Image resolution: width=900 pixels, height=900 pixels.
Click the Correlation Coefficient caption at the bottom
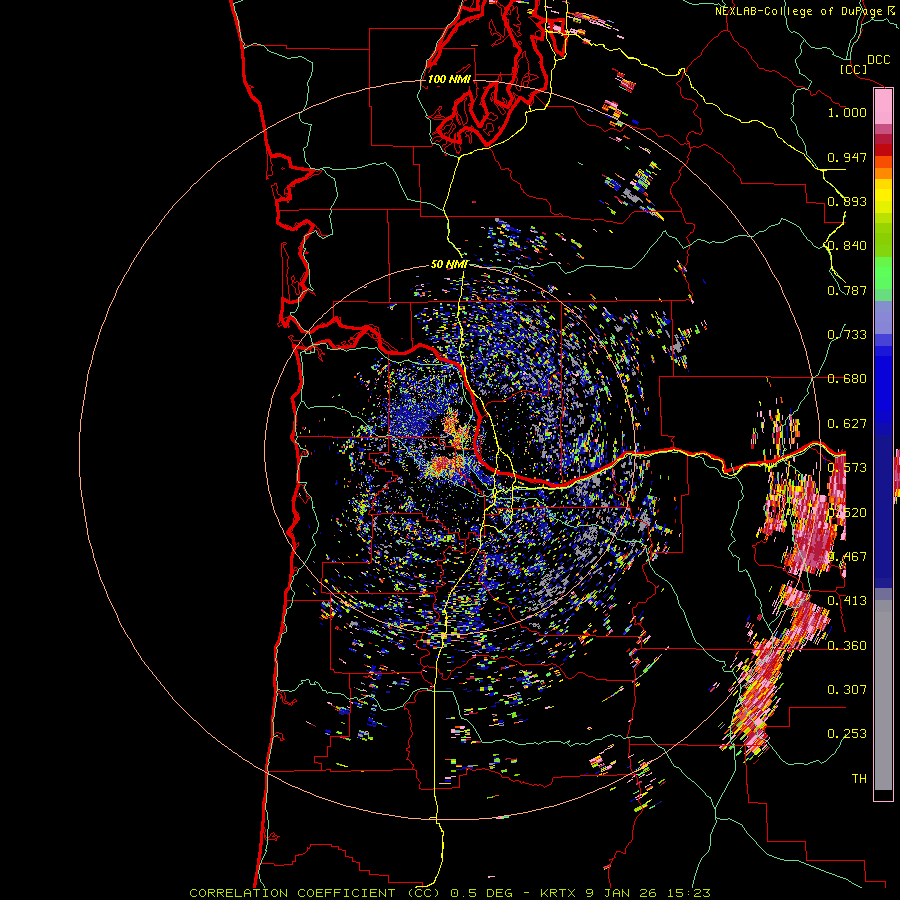tap(450, 893)
